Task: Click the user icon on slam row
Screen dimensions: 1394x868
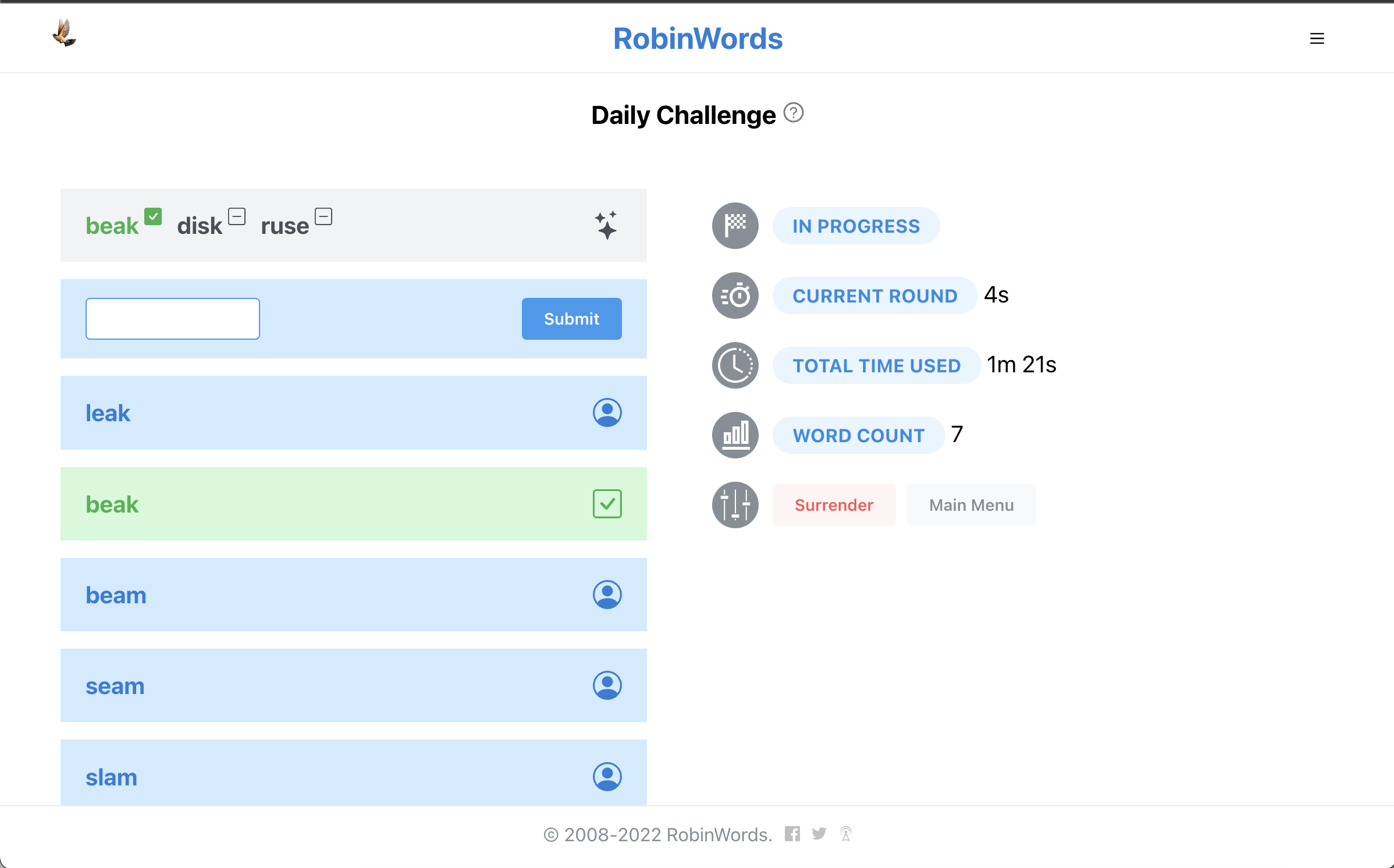Action: (607, 777)
